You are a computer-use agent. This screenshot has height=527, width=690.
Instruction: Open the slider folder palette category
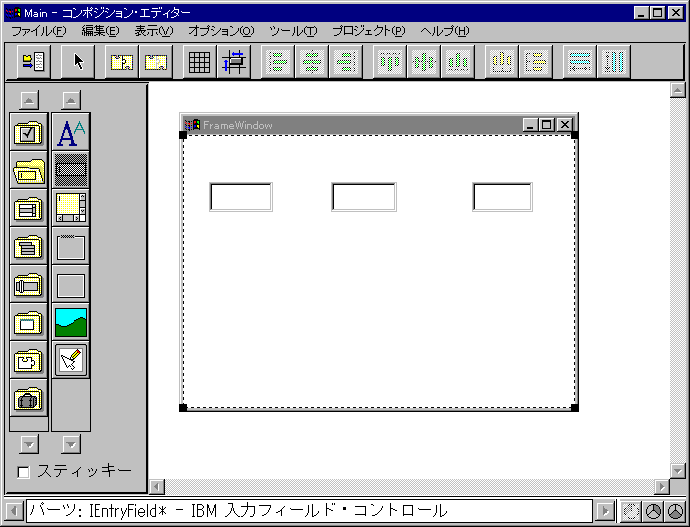coord(29,285)
